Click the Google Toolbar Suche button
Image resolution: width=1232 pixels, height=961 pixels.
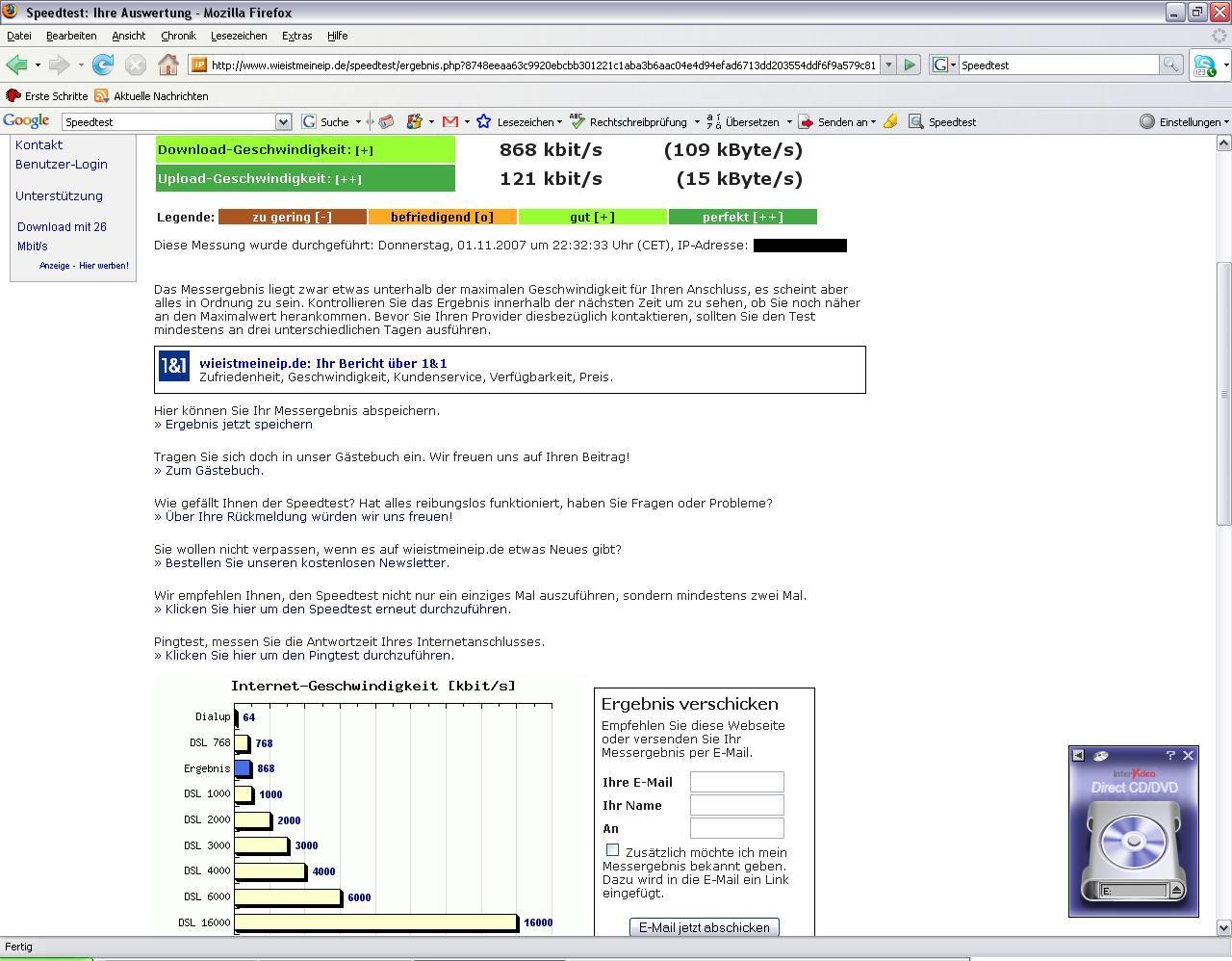(326, 121)
